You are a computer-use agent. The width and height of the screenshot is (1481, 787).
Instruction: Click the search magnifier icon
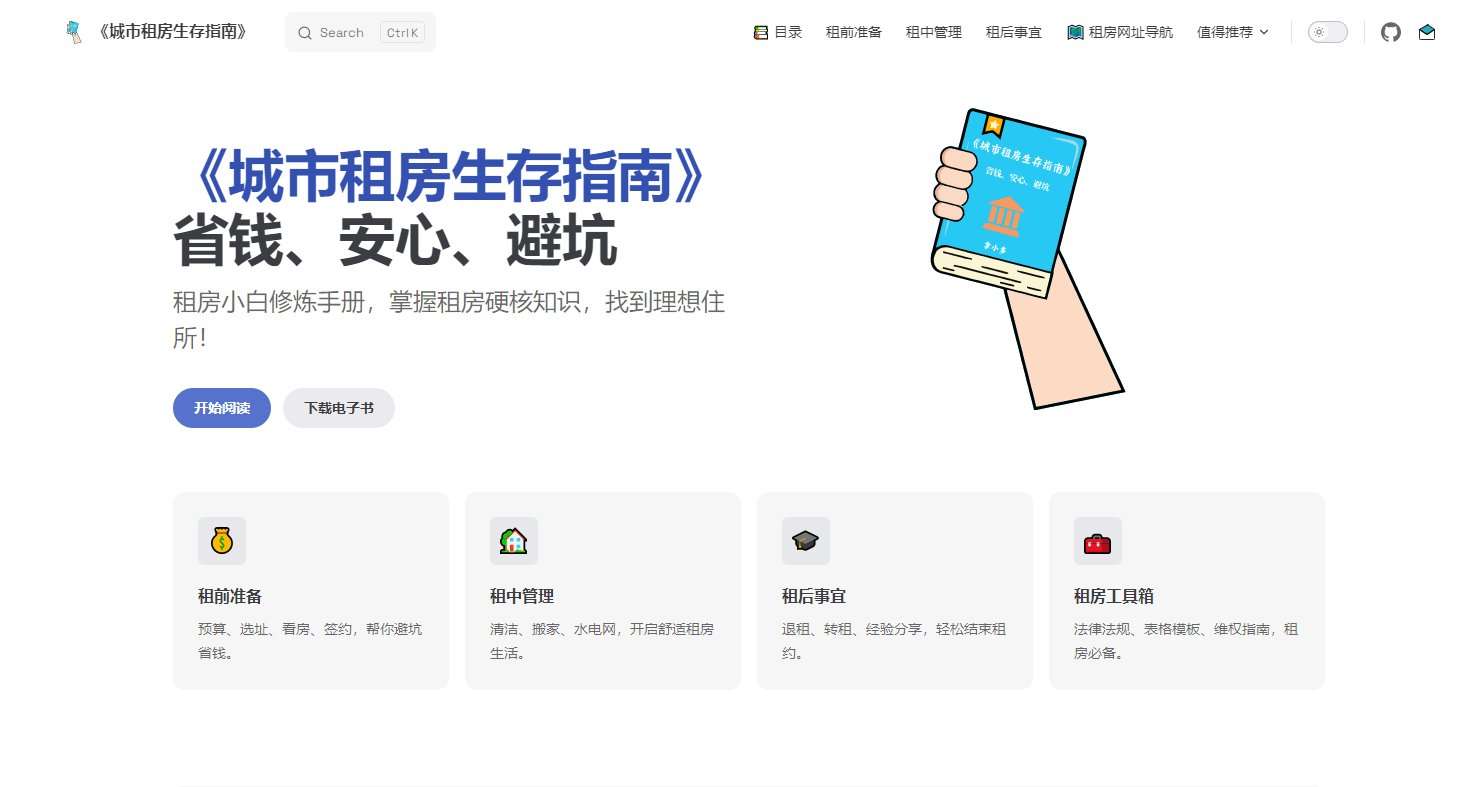coord(305,33)
